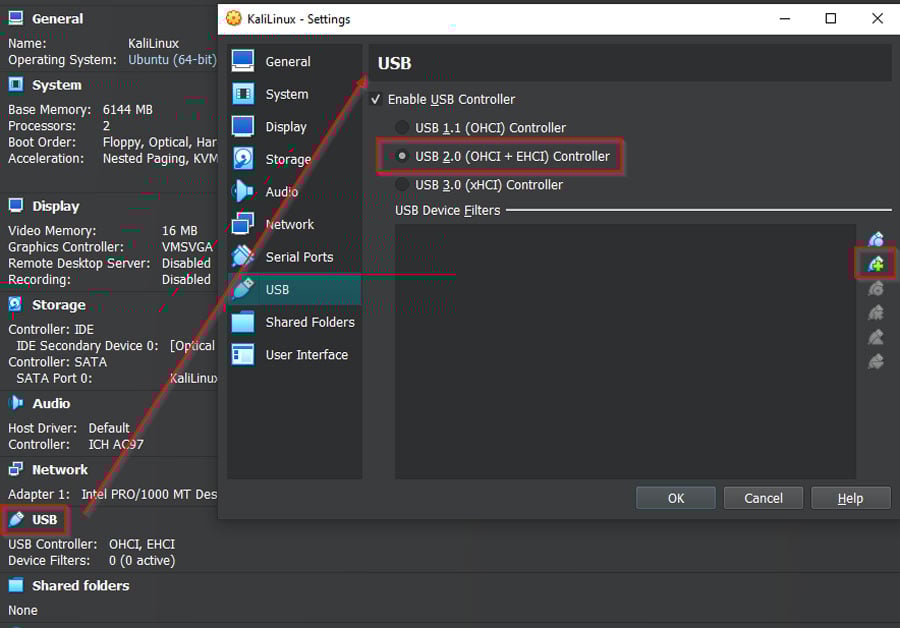
Task: Open Help for USB settings
Action: 851,498
